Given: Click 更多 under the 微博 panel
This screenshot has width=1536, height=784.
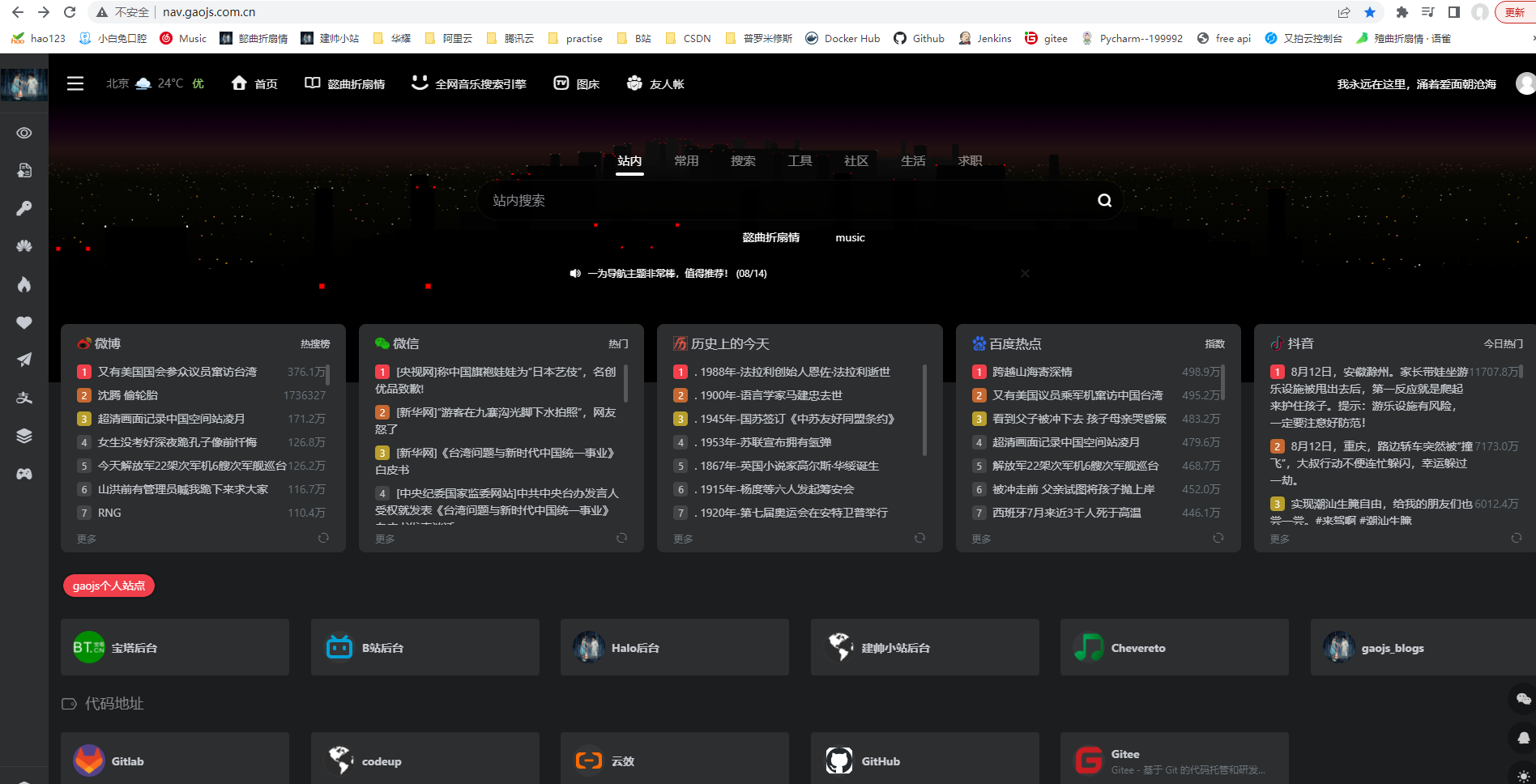Looking at the screenshot, I should pyautogui.click(x=87, y=539).
